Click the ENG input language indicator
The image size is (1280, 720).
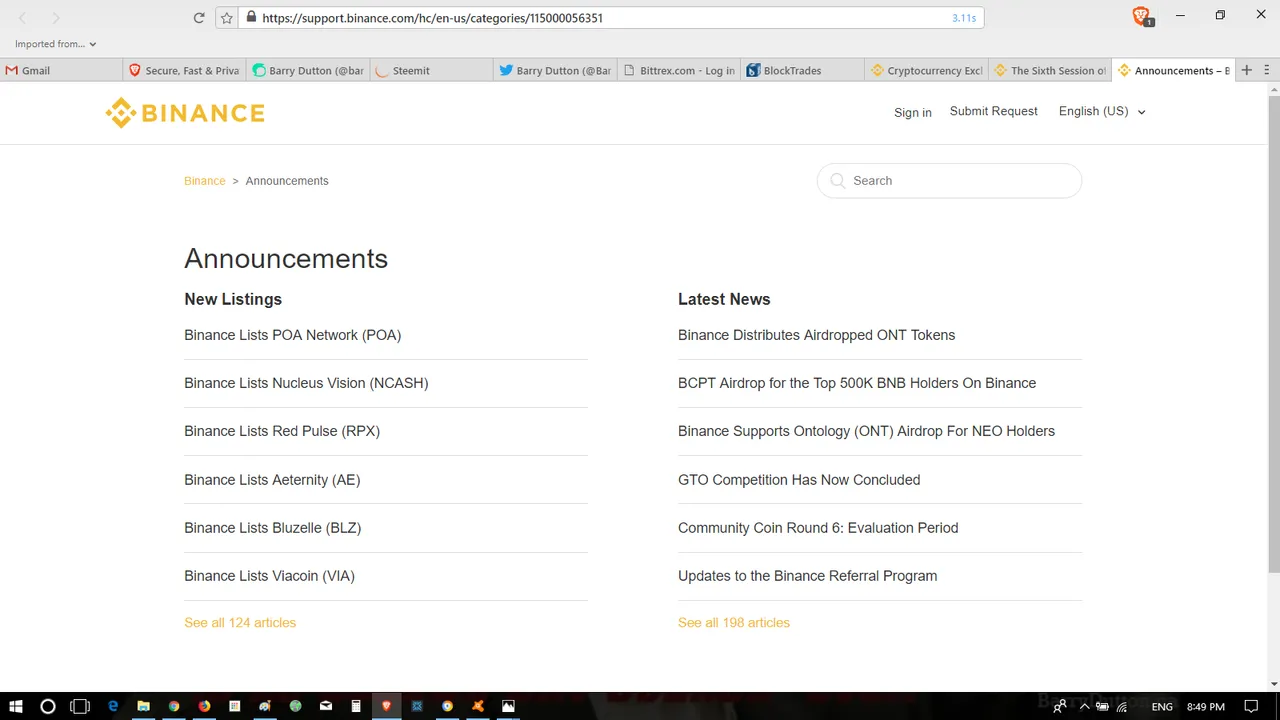1162,707
